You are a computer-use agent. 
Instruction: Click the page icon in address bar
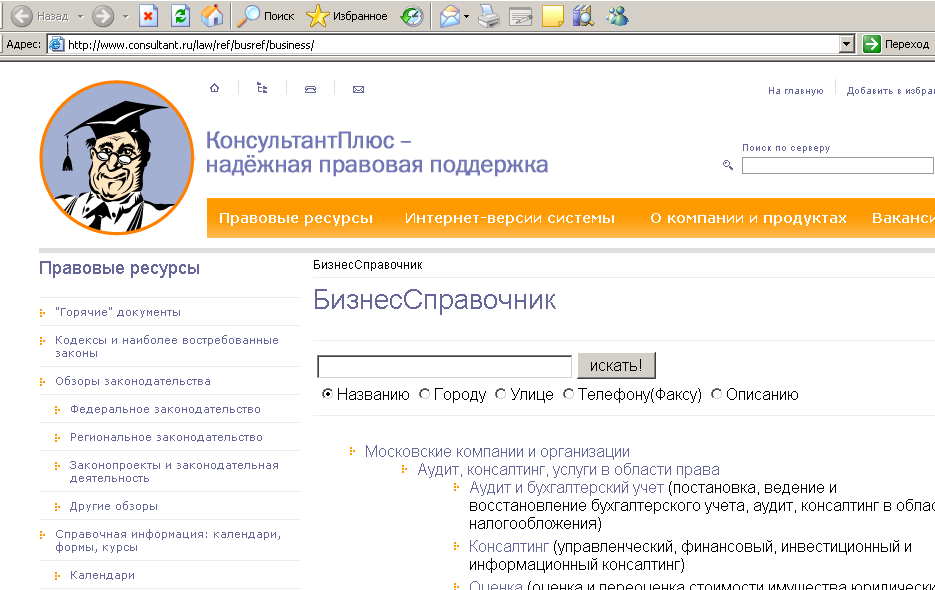click(57, 44)
